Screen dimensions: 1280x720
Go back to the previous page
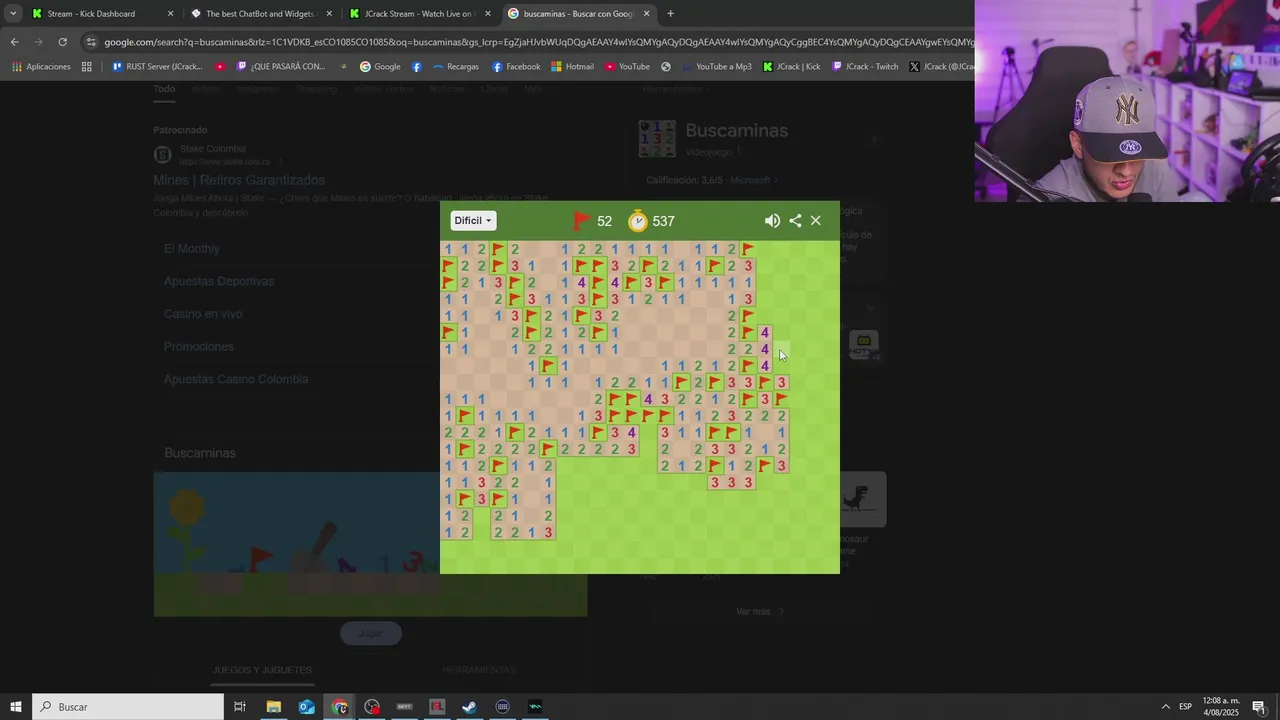14,42
